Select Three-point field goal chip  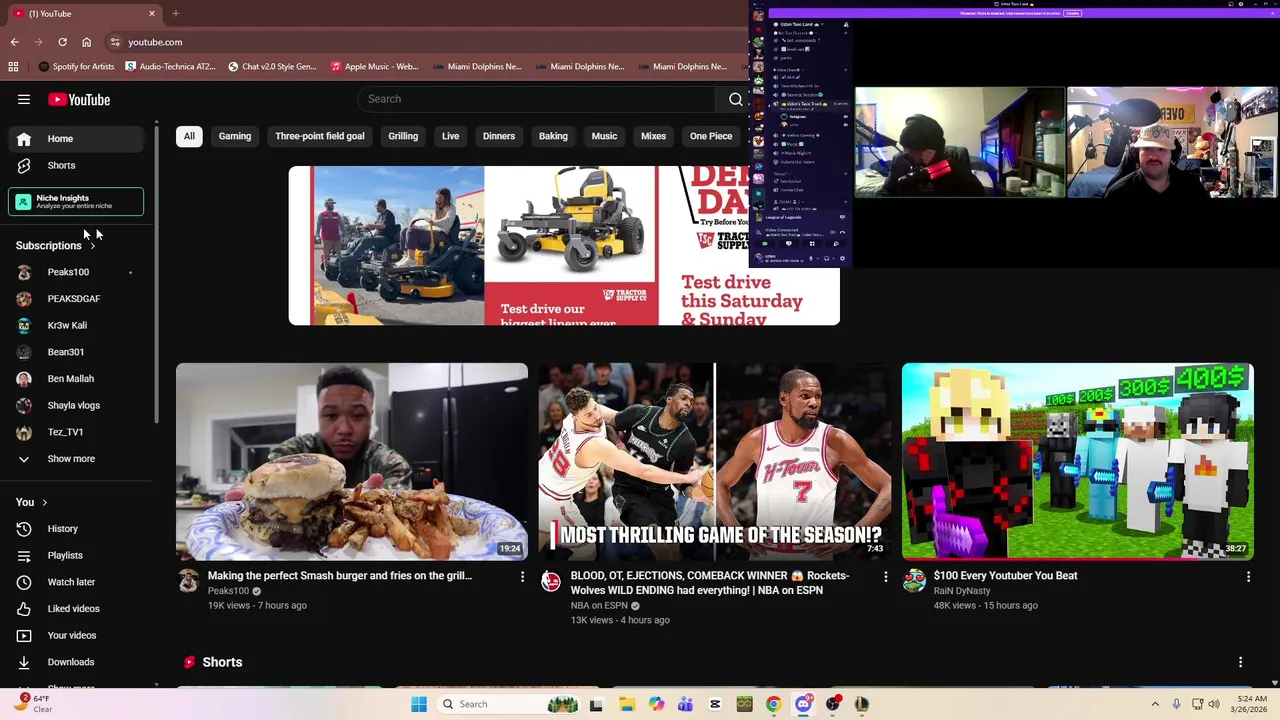pyautogui.click(x=320, y=136)
